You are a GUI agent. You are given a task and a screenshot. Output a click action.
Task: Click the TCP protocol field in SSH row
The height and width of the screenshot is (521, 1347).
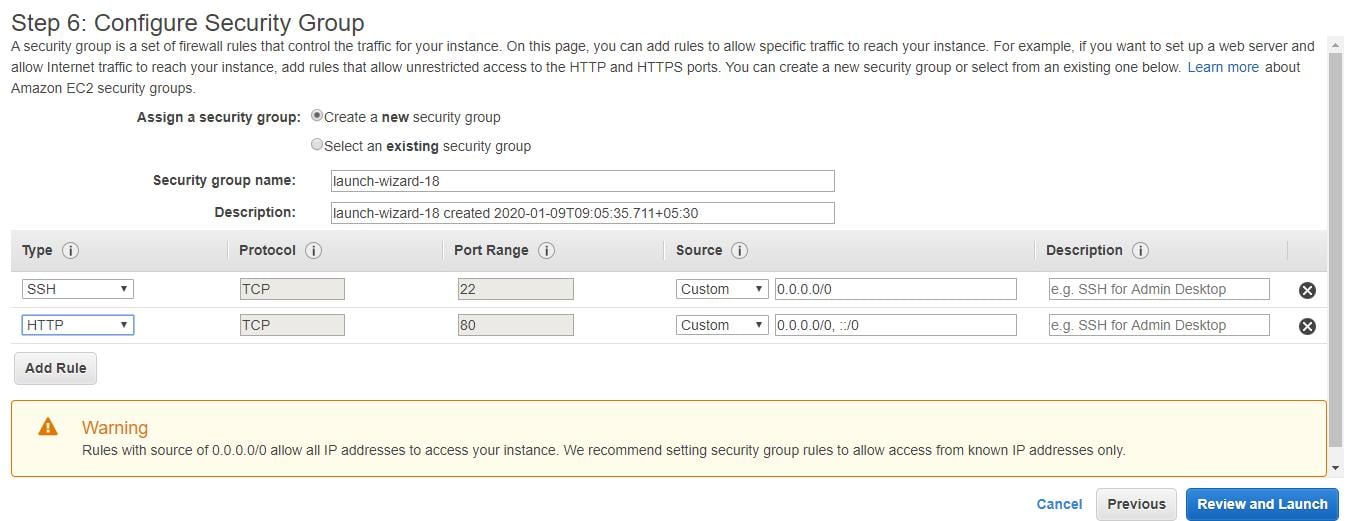(292, 289)
